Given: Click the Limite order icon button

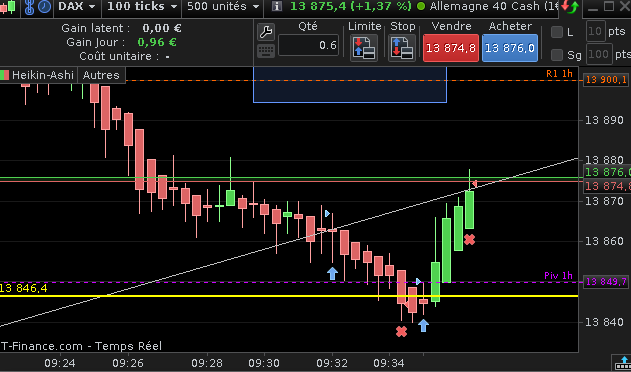Looking at the screenshot, I should pos(364,48).
